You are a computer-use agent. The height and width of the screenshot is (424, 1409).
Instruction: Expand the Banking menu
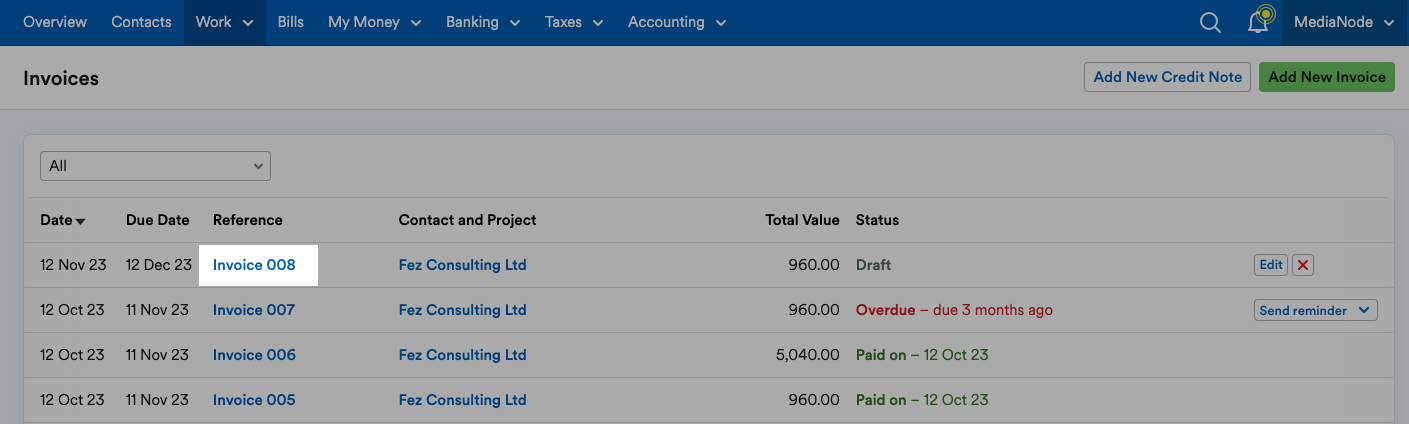(483, 22)
